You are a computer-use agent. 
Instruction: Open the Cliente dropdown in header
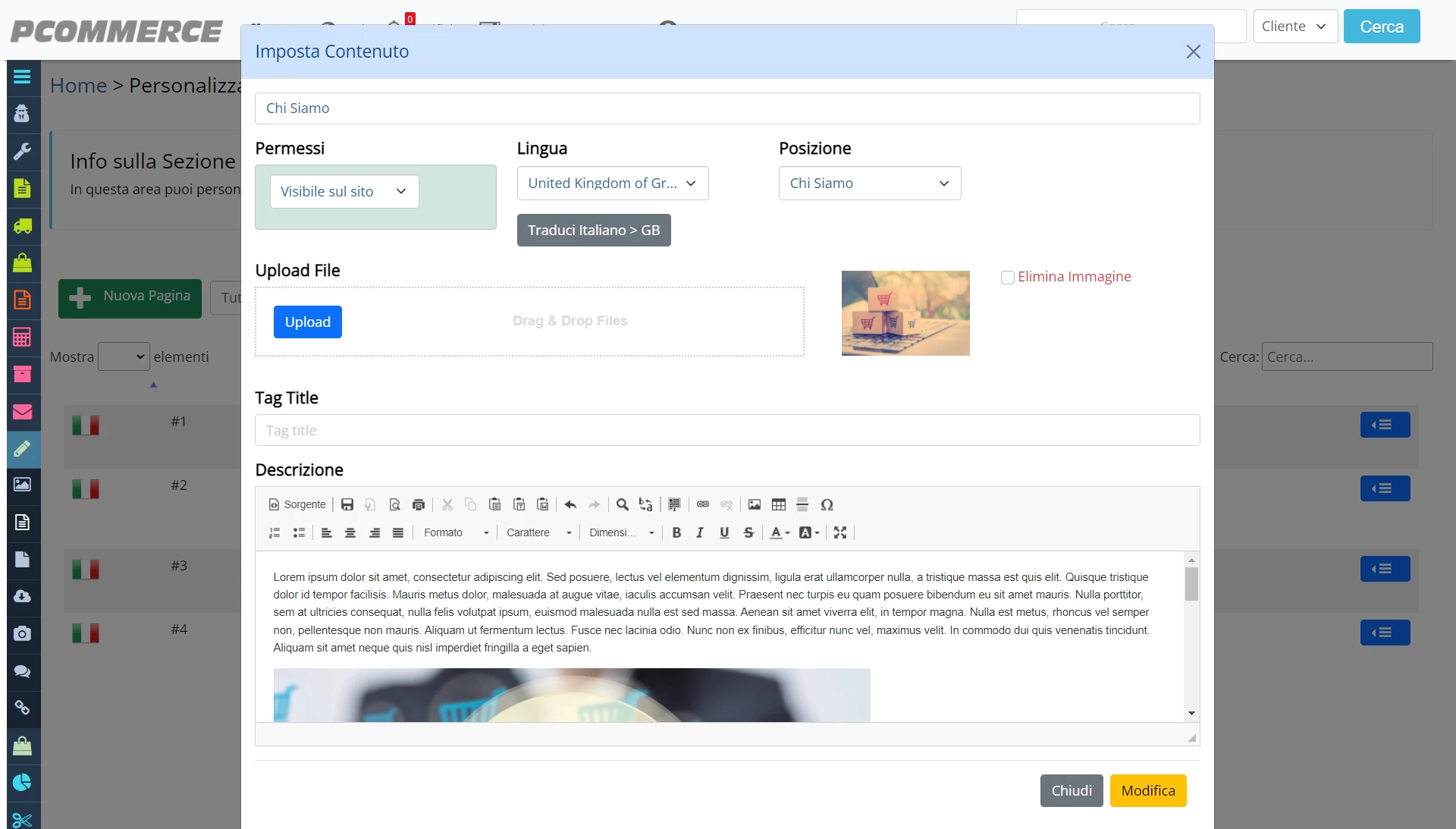(1295, 27)
